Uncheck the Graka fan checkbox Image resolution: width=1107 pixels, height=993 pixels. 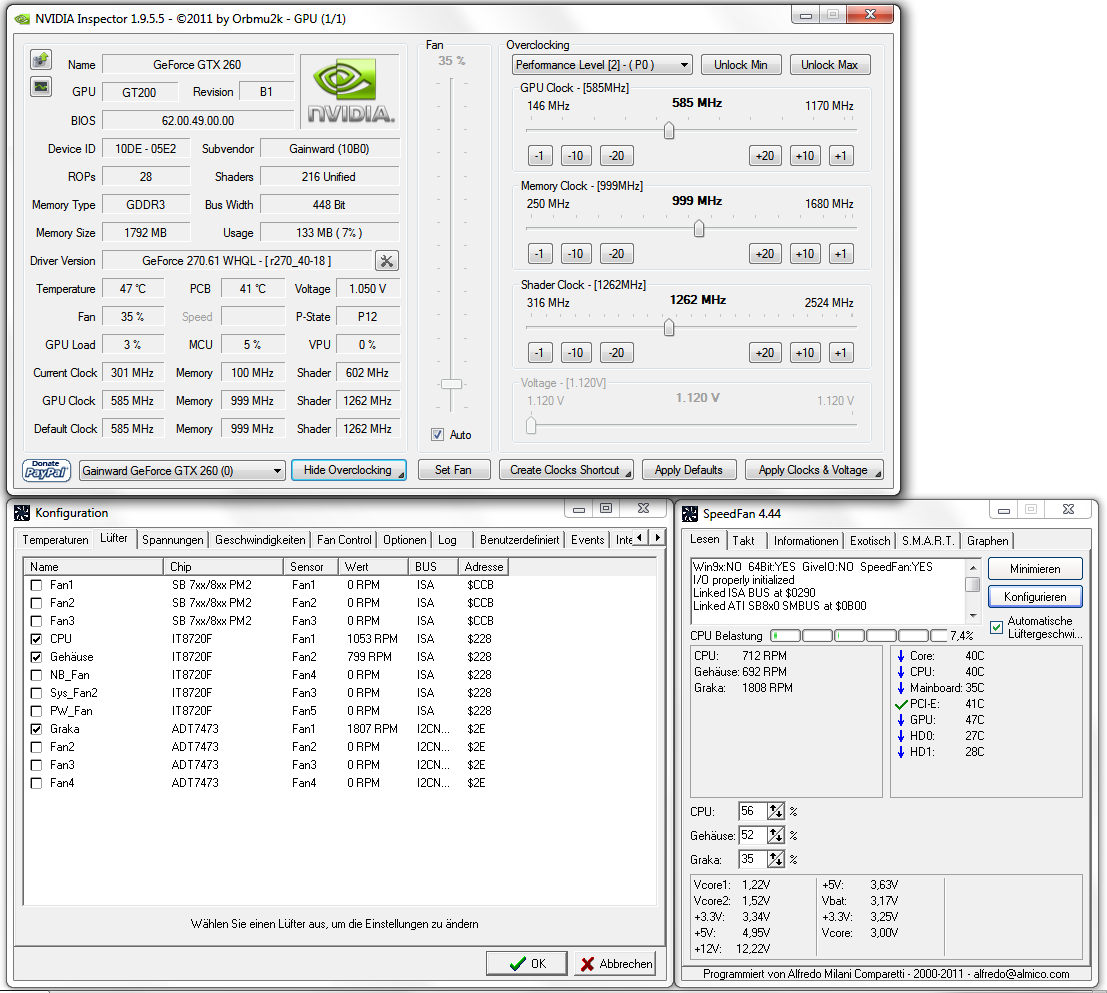36,729
